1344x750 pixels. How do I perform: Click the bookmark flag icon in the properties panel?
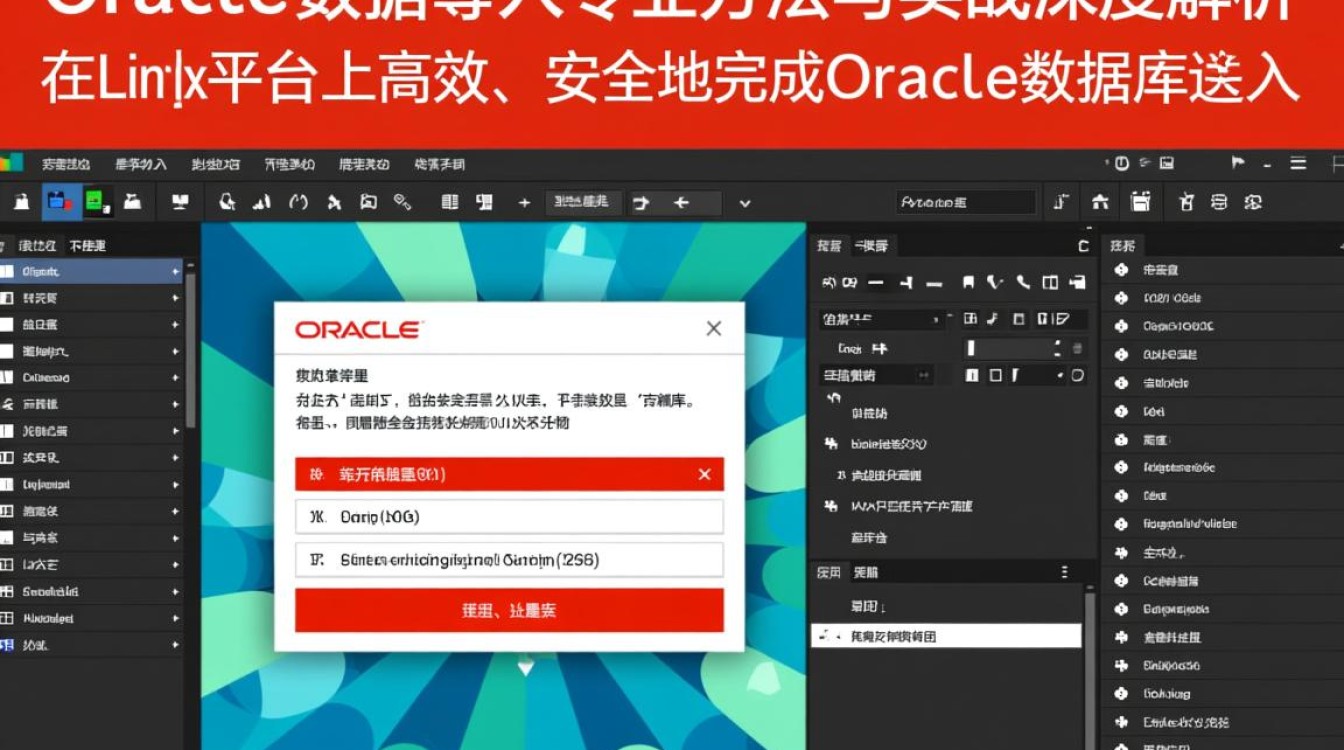click(x=969, y=283)
